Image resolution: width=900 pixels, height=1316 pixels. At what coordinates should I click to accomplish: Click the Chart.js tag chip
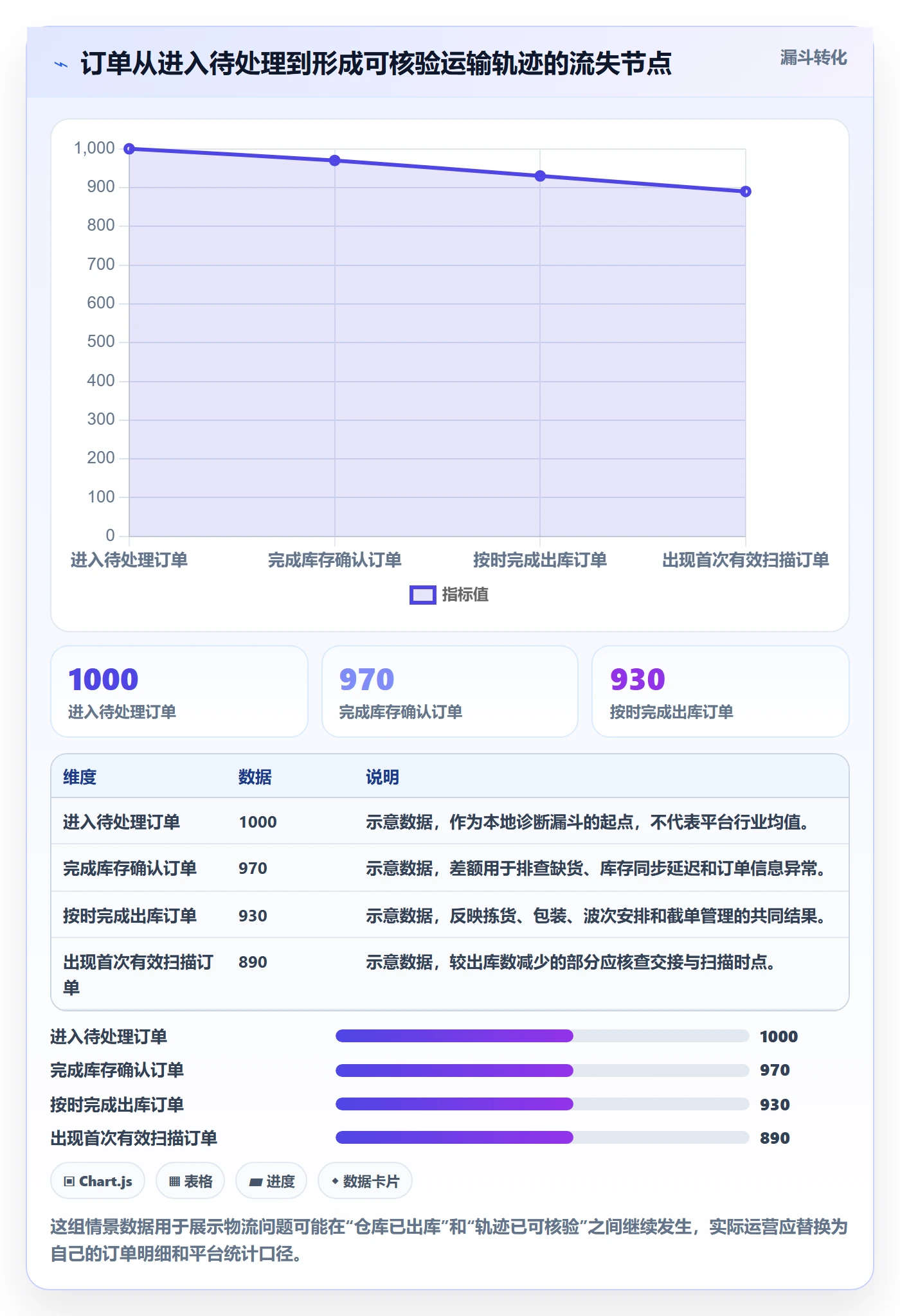98,1181
